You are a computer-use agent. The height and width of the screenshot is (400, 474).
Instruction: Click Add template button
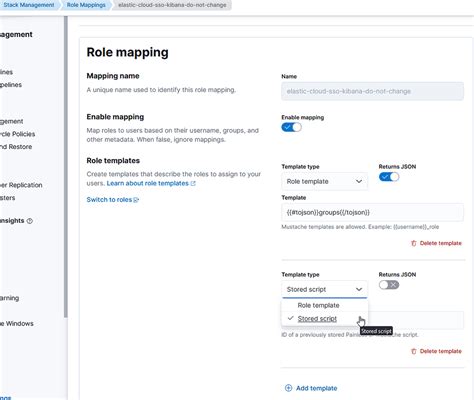(311, 388)
